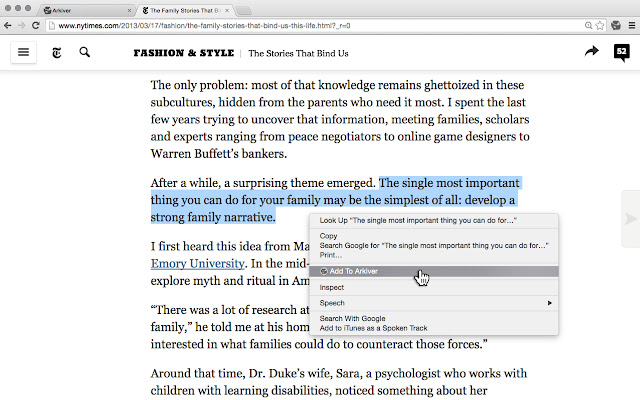Choose Copy in the context menu
Image resolution: width=640 pixels, height=400 pixels.
click(x=328, y=236)
